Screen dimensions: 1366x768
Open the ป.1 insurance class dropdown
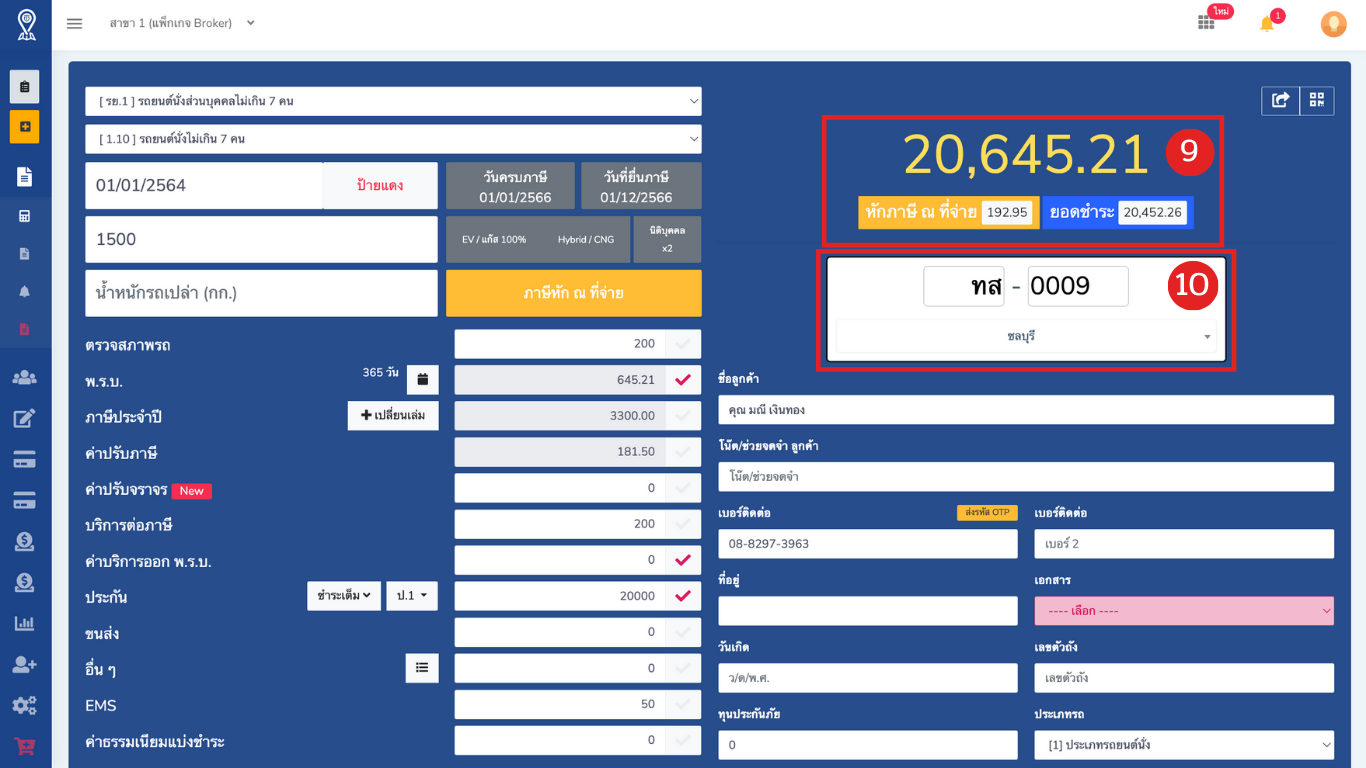(412, 596)
